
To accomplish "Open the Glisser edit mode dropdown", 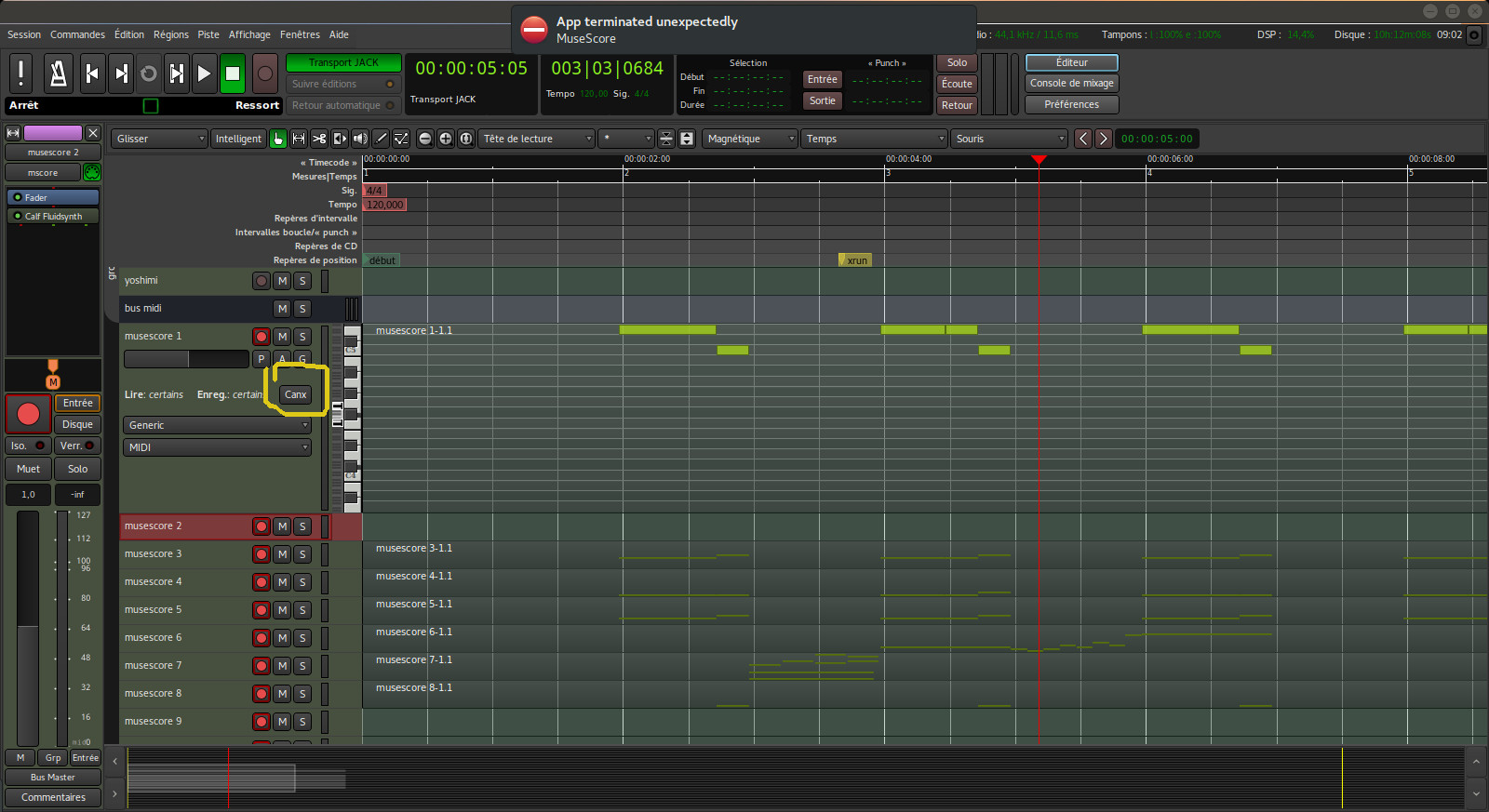I will pyautogui.click(x=159, y=139).
